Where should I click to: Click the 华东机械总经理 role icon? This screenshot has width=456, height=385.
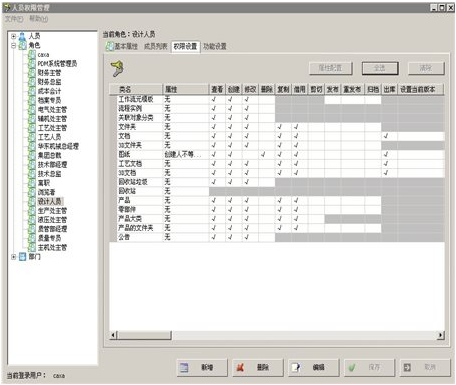tap(32, 146)
